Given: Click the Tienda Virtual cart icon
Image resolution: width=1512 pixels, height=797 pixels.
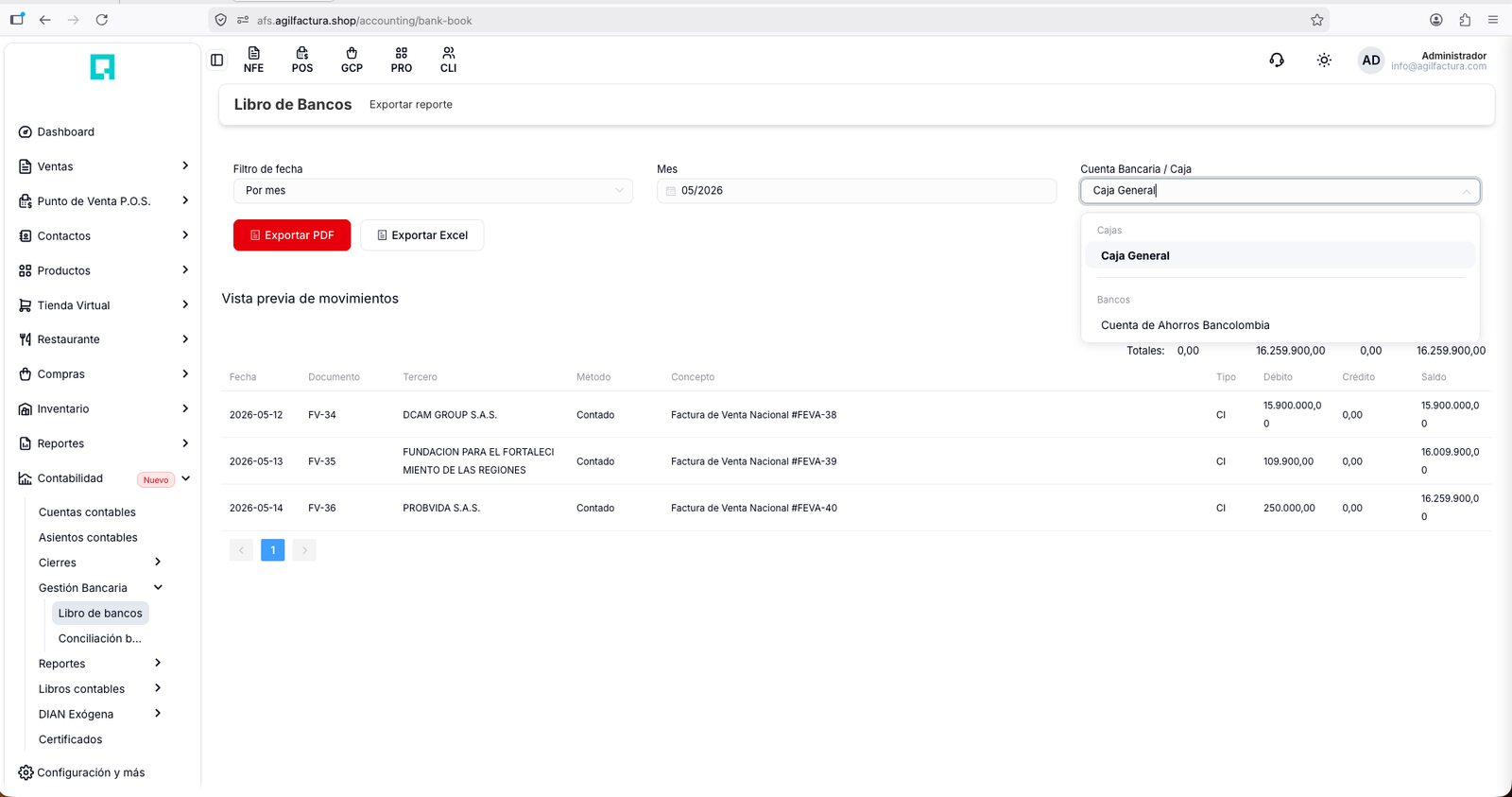Looking at the screenshot, I should pos(26,305).
